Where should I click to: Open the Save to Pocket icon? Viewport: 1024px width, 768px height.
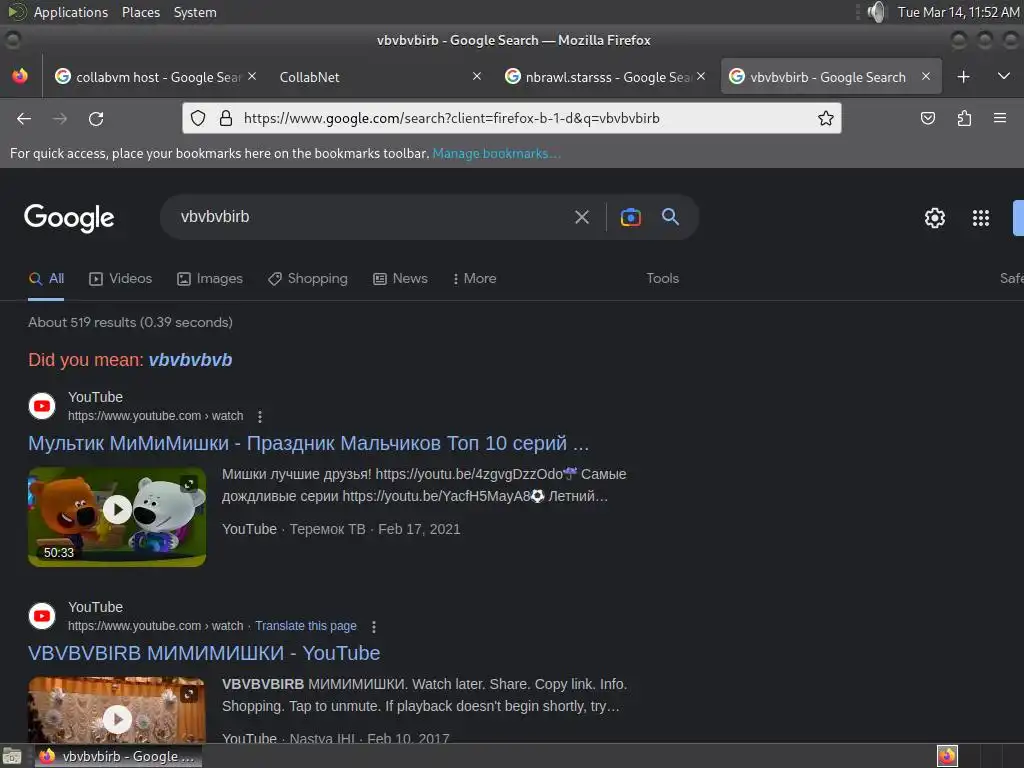tap(927, 118)
